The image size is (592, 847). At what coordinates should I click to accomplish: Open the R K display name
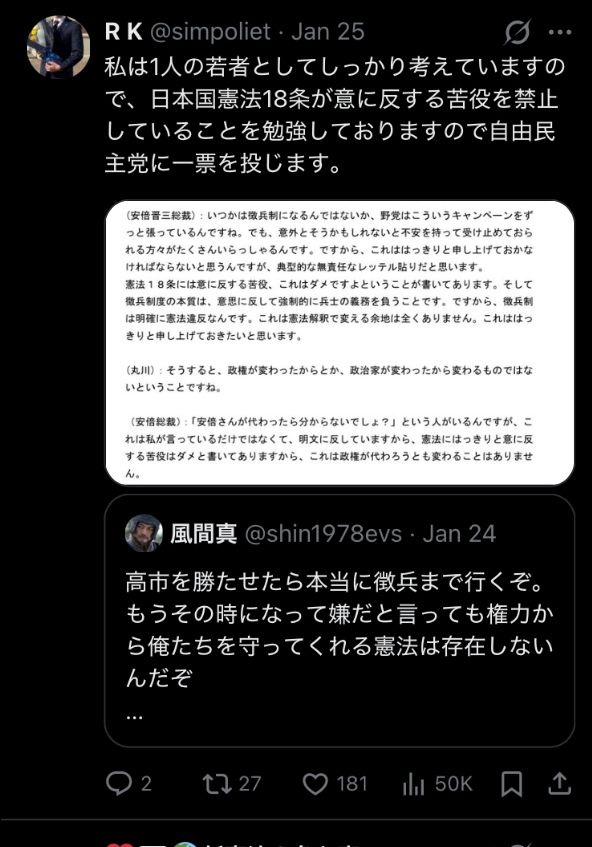124,32
